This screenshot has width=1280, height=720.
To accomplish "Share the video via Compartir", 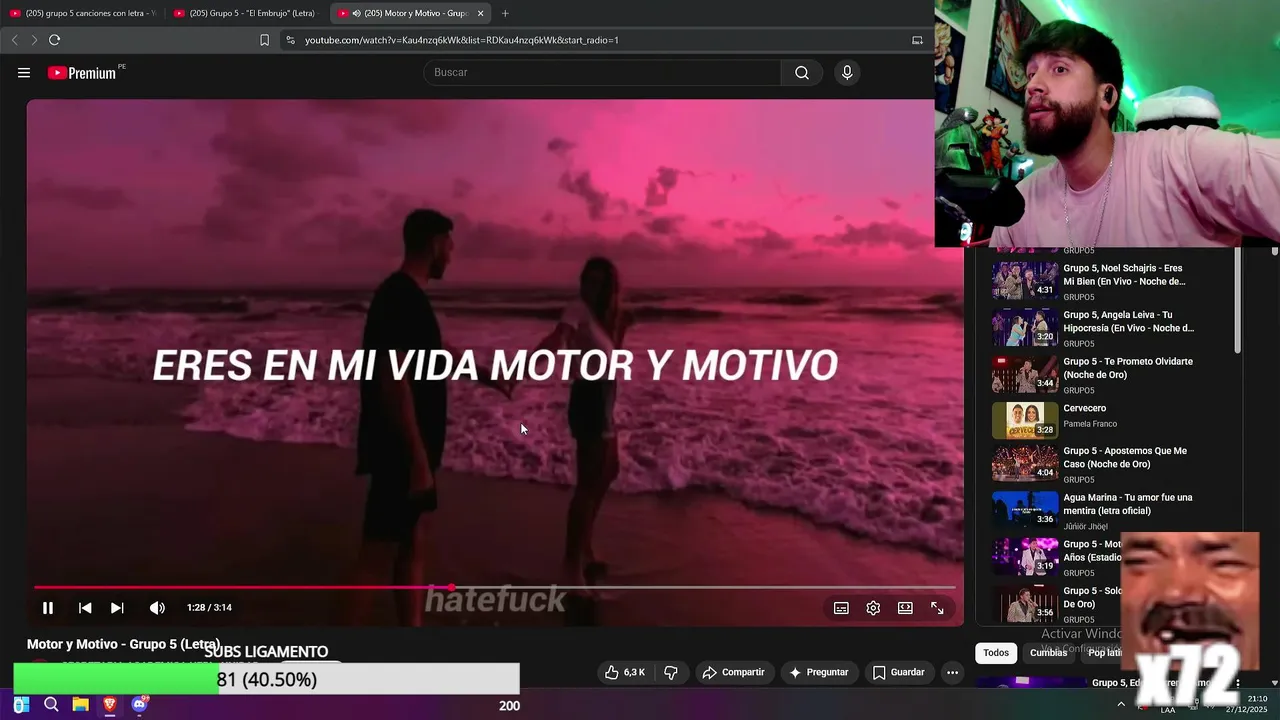I will 734,672.
